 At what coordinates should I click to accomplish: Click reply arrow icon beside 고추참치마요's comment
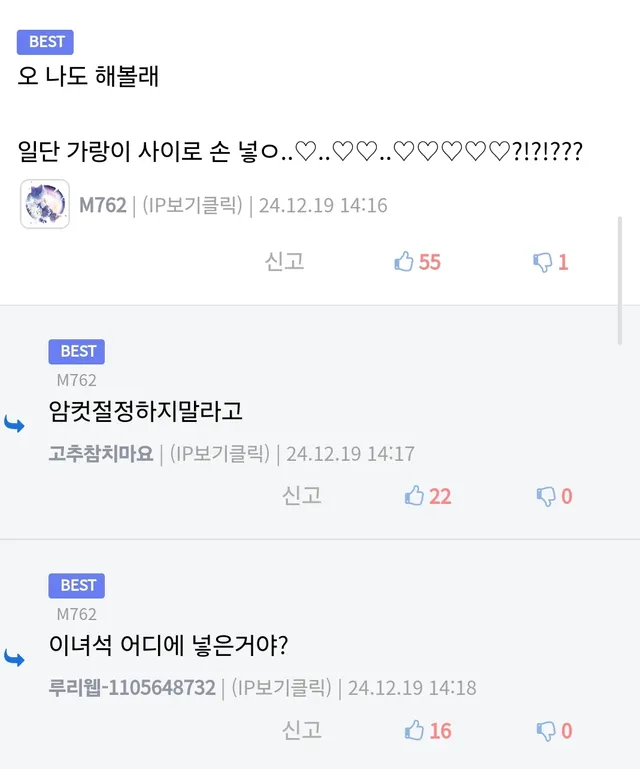tap(14, 424)
